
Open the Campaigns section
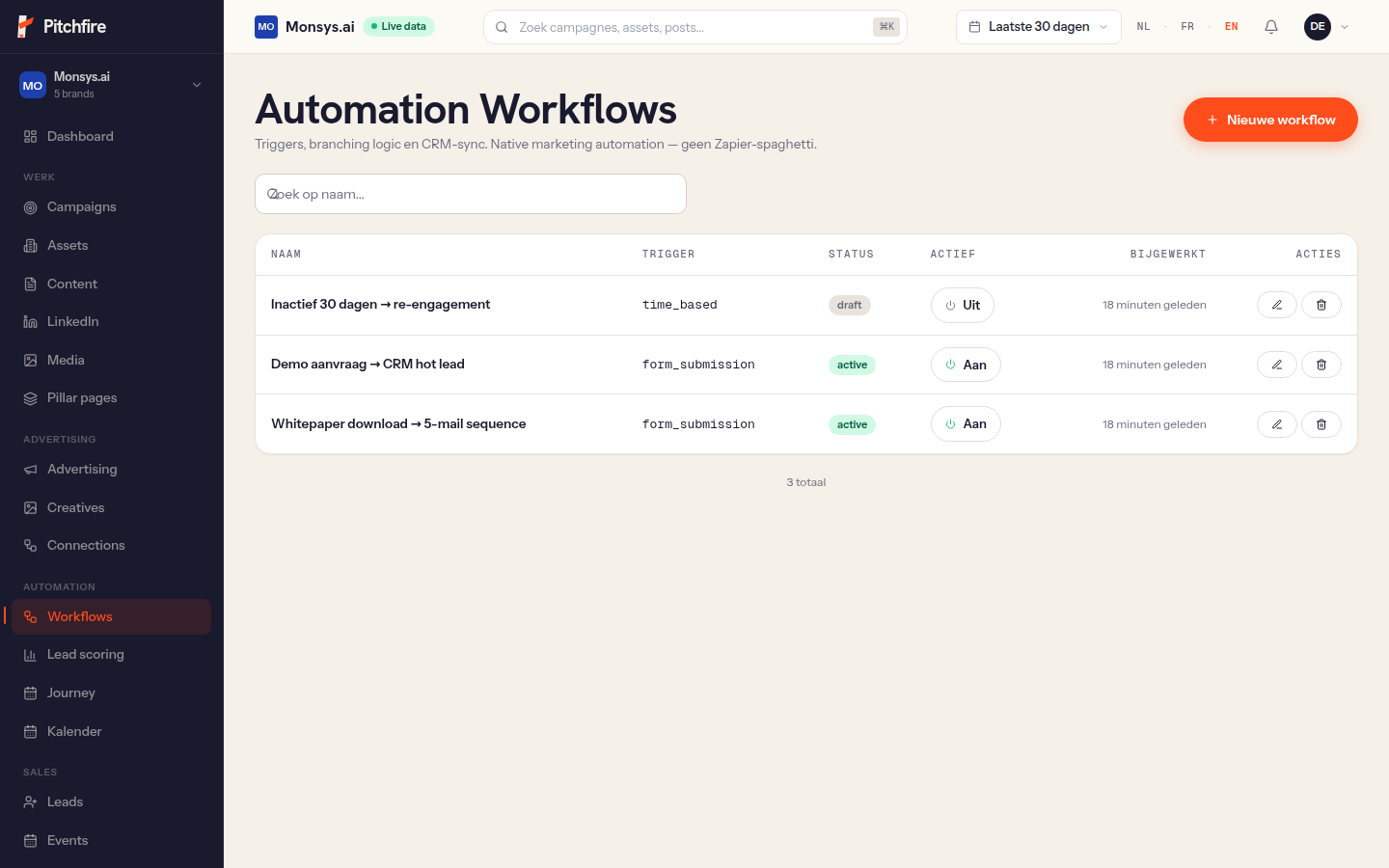(112, 207)
